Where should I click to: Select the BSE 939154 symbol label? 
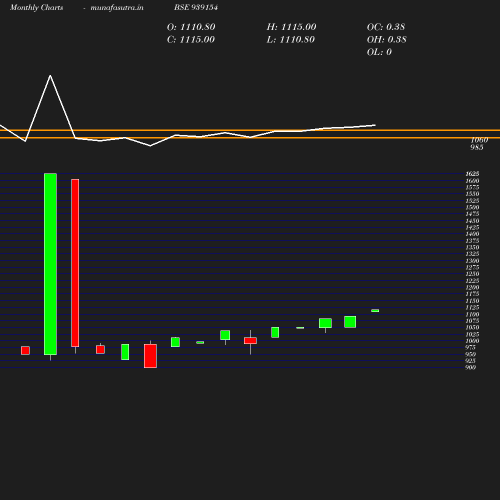196,7
